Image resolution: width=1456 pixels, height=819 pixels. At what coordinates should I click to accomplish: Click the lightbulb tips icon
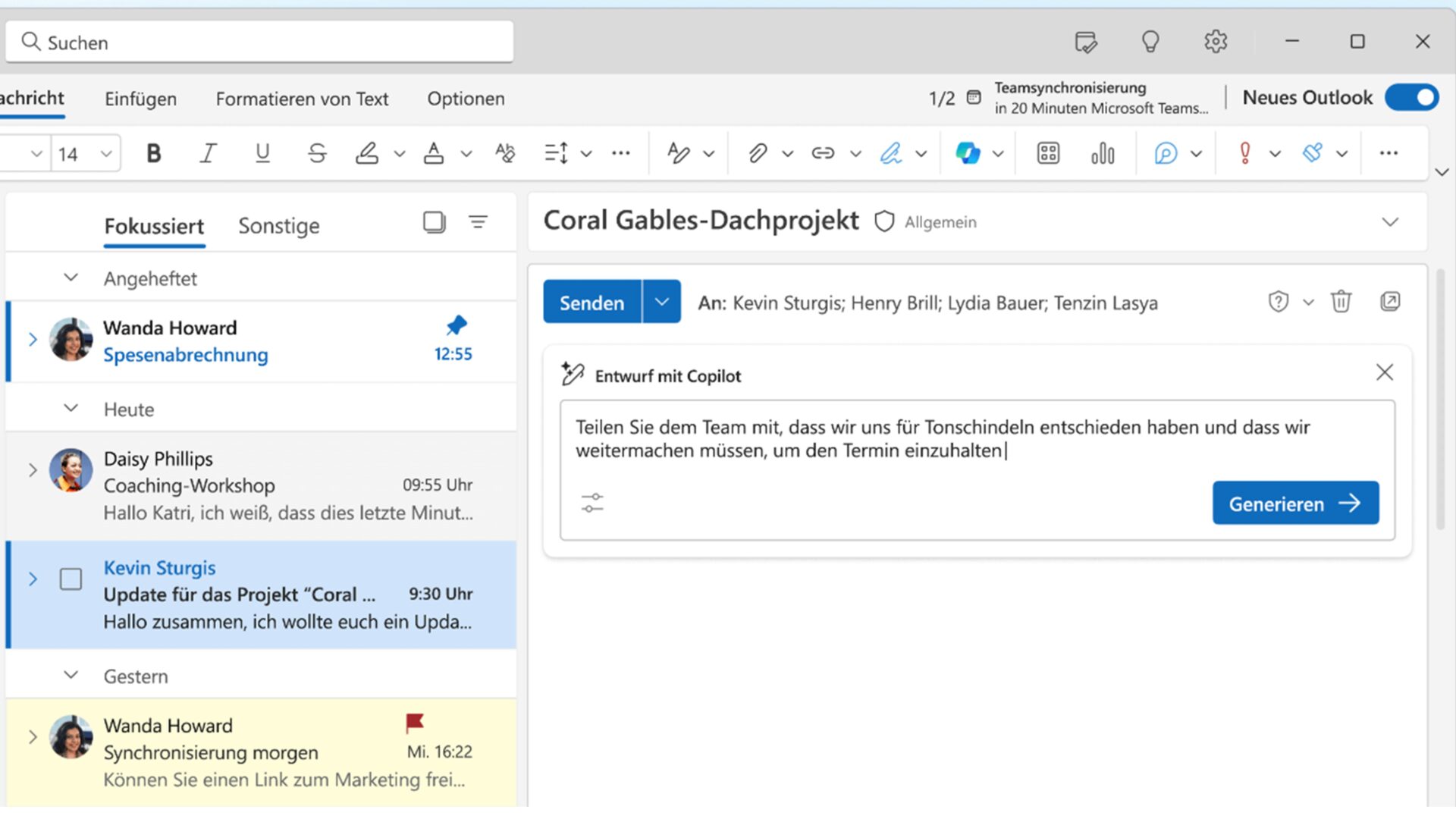(x=1150, y=42)
